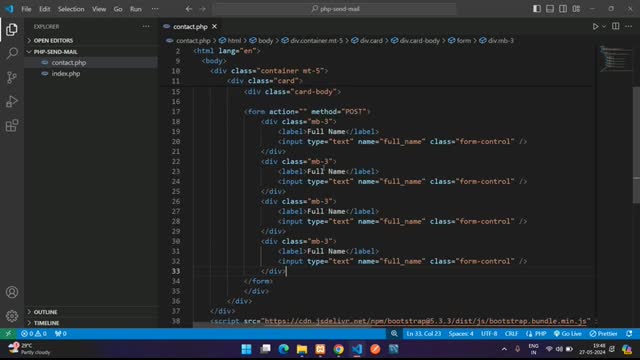
Task: Change encoding via UTF-8 status item
Action: tap(489, 333)
